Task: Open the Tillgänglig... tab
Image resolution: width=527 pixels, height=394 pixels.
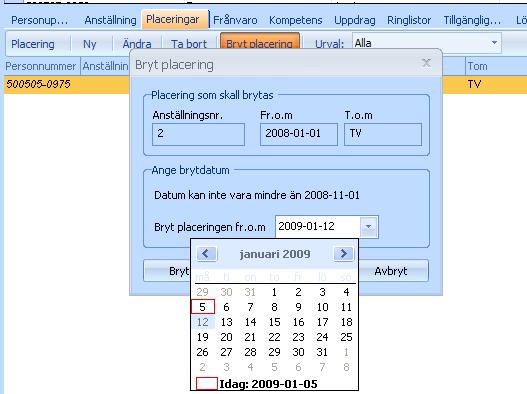Action: coord(472,20)
